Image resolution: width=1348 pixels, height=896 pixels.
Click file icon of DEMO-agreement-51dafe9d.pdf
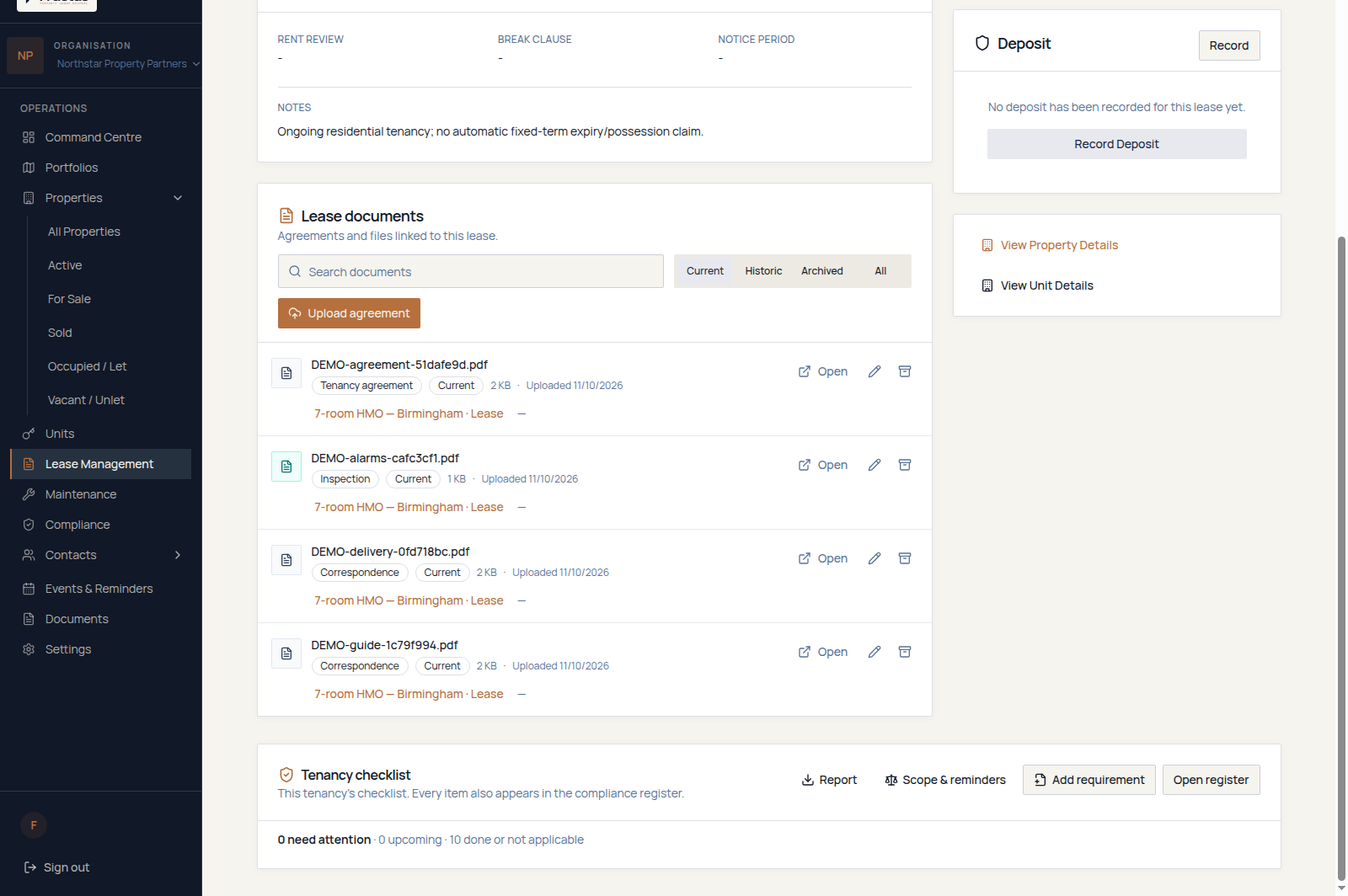(x=286, y=373)
